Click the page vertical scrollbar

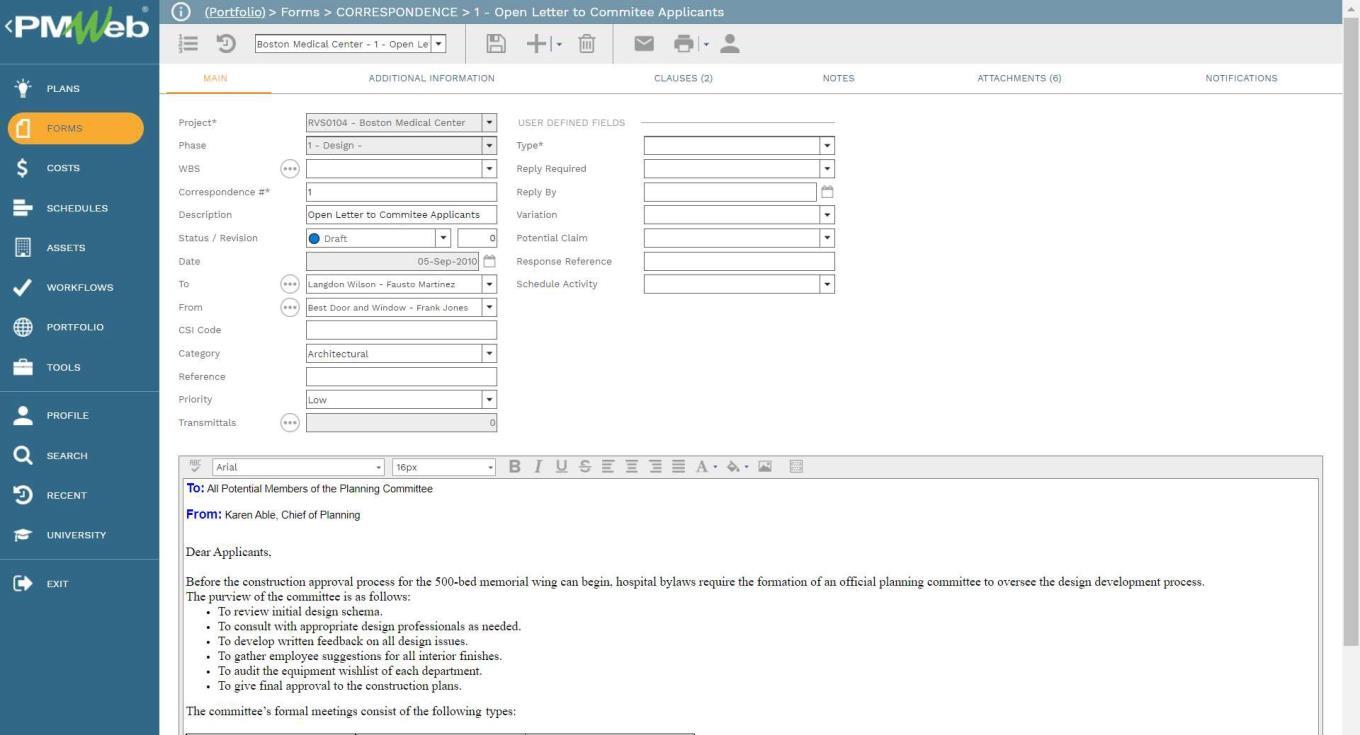pos(1351,330)
